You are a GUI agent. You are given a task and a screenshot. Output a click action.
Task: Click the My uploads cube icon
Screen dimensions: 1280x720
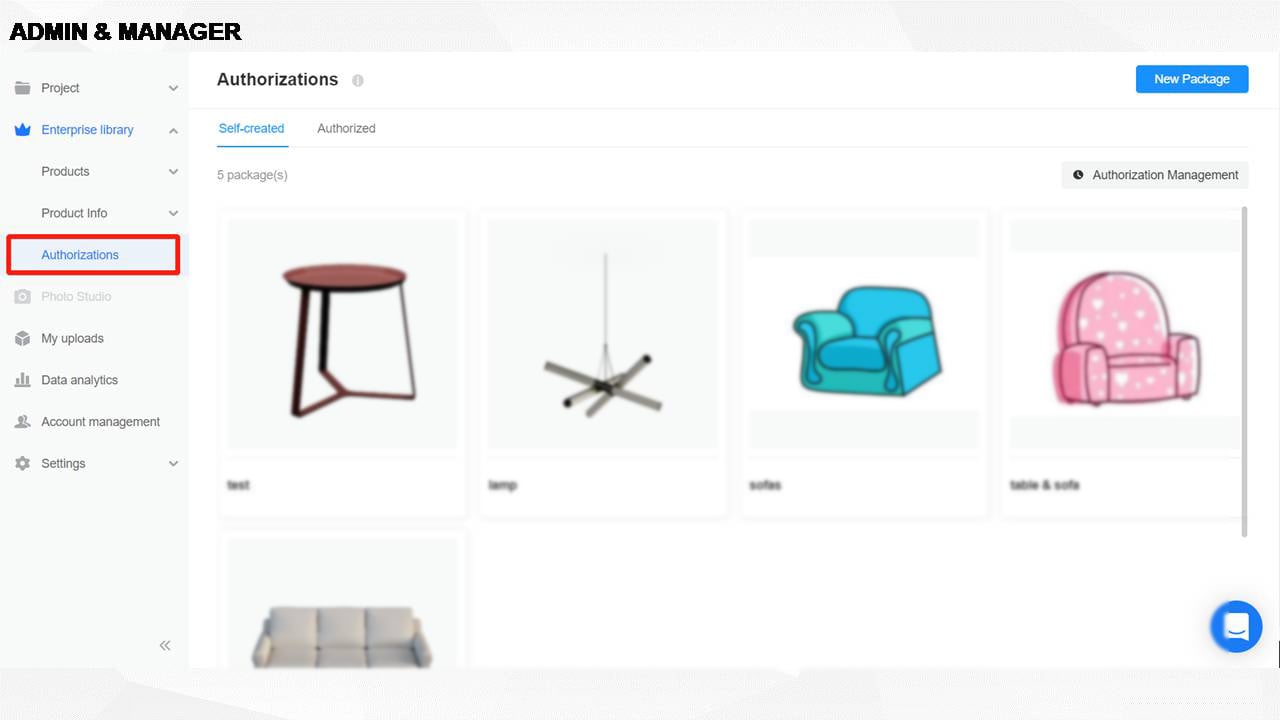[22, 339]
